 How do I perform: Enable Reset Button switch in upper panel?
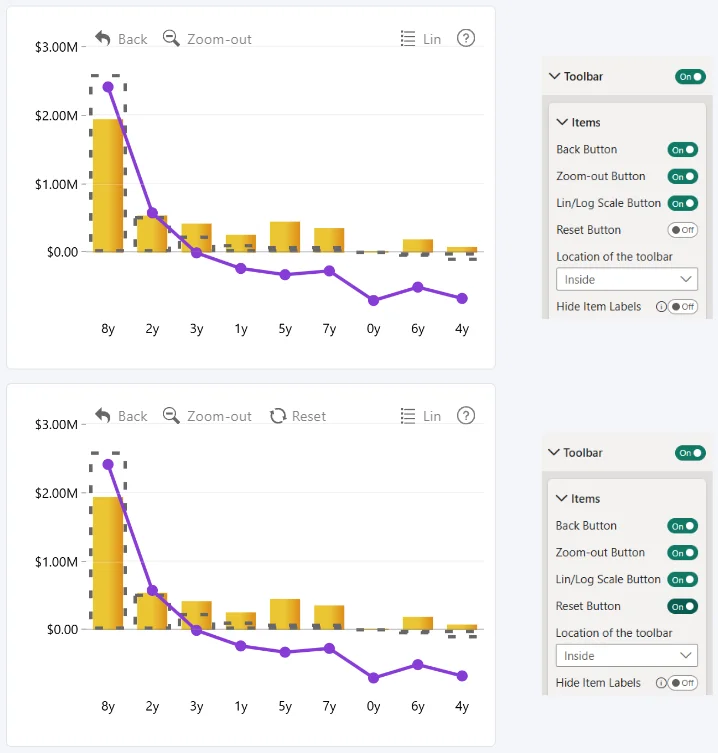pyautogui.click(x=682, y=230)
